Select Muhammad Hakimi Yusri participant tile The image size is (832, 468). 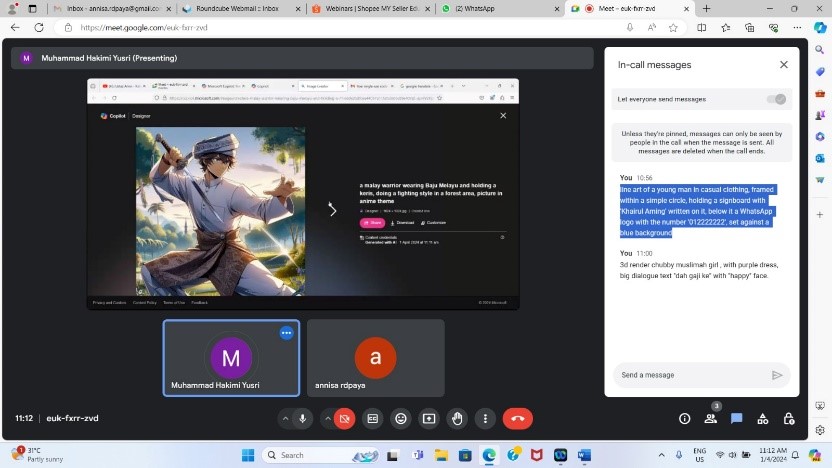(x=231, y=358)
